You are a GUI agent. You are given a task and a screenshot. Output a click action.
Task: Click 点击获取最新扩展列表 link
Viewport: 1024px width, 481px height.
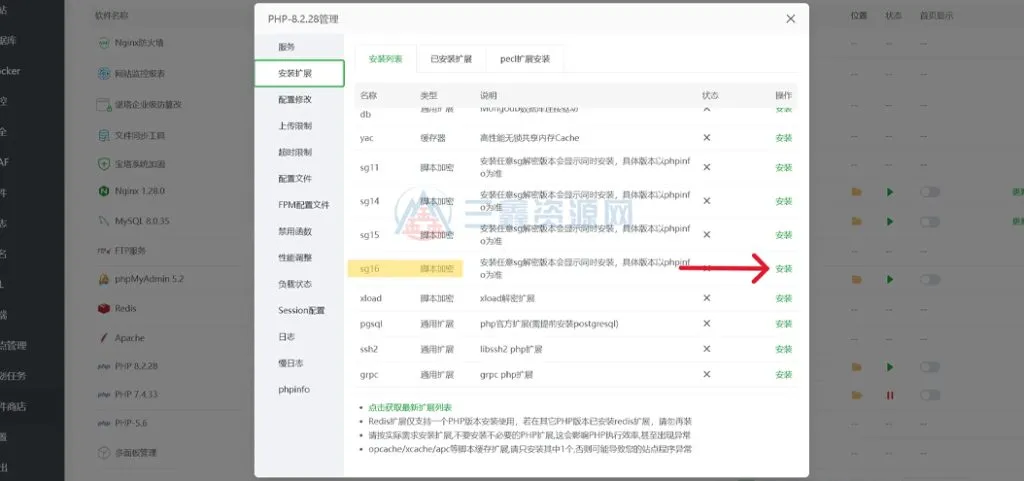[x=410, y=407]
